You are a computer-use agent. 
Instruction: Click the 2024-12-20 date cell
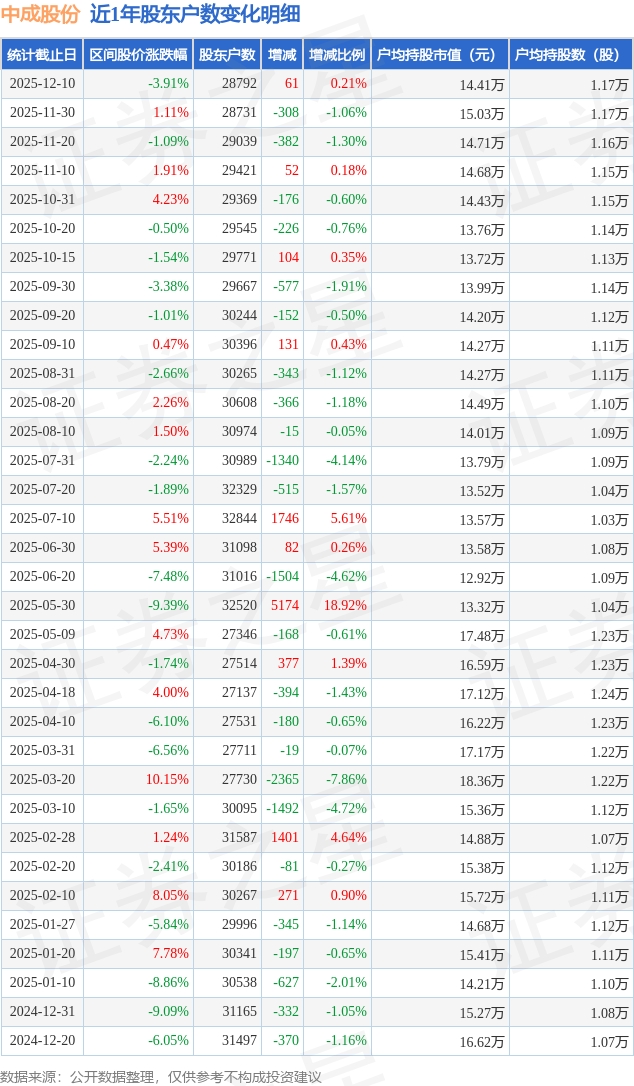click(42, 1041)
